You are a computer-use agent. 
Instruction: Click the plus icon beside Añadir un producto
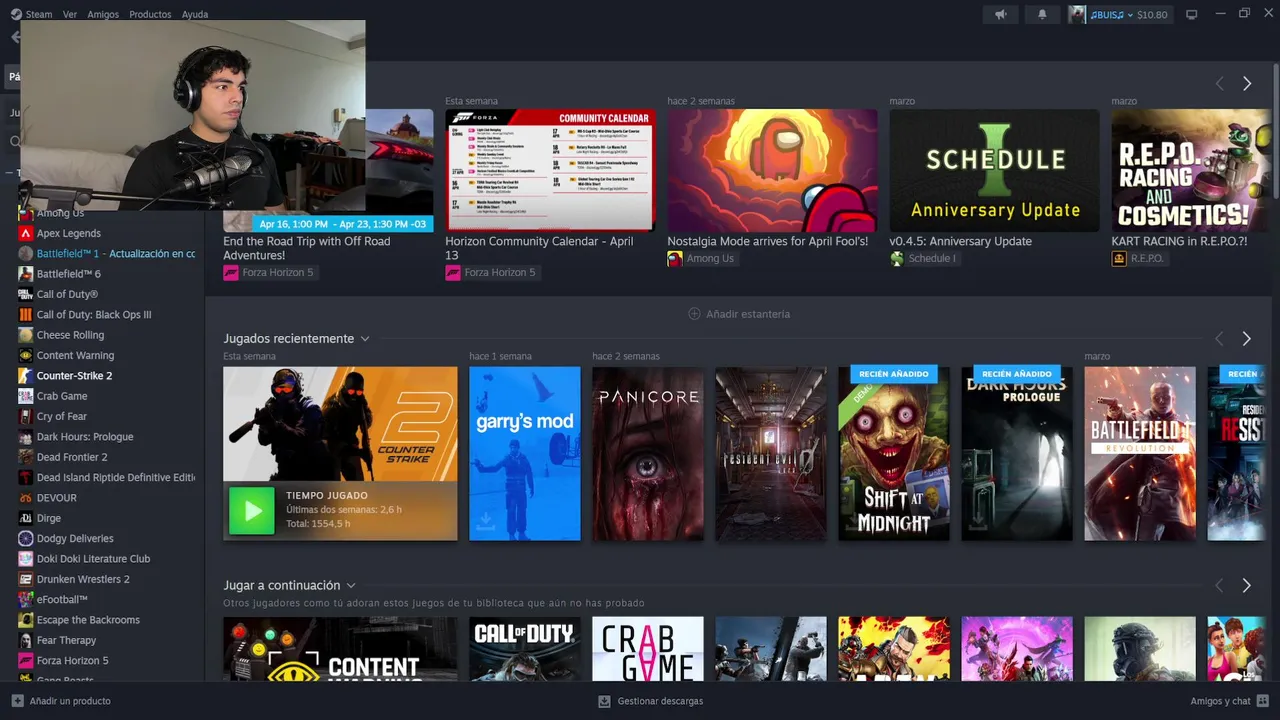(x=17, y=701)
